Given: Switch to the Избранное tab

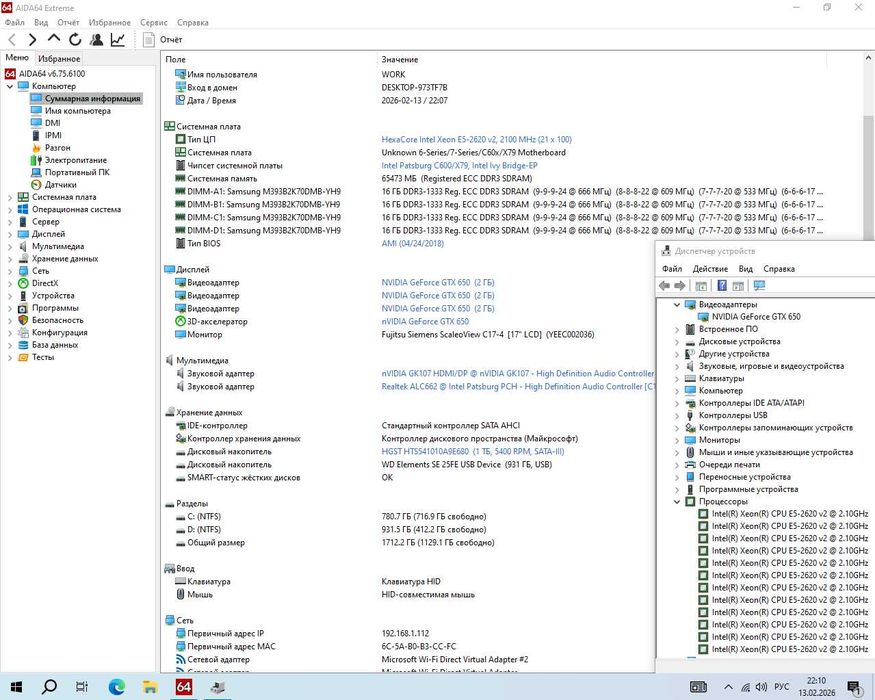Looking at the screenshot, I should (59, 59).
